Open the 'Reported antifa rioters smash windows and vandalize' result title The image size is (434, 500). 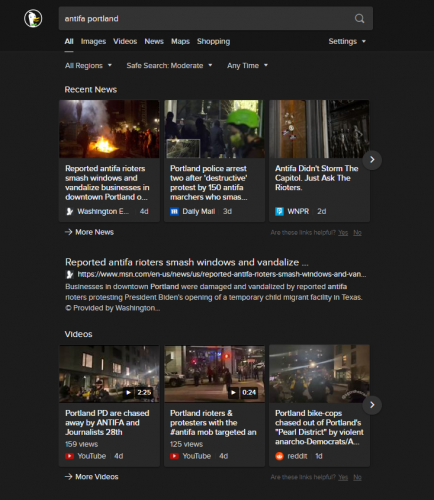[x=187, y=262]
